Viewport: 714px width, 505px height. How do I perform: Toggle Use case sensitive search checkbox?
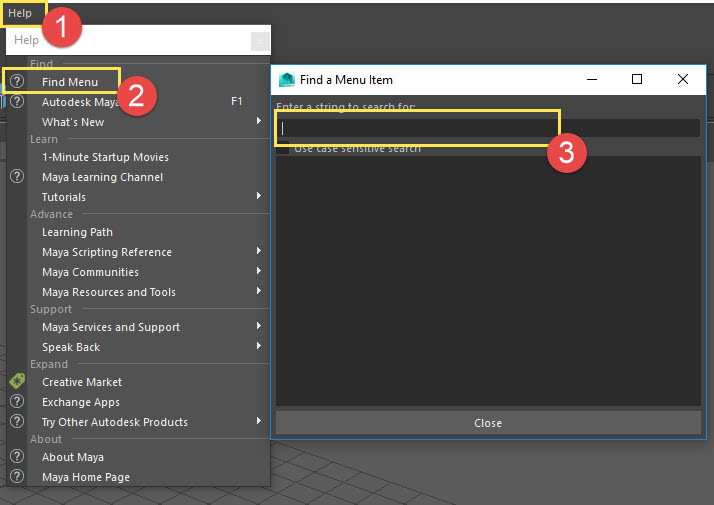283,148
